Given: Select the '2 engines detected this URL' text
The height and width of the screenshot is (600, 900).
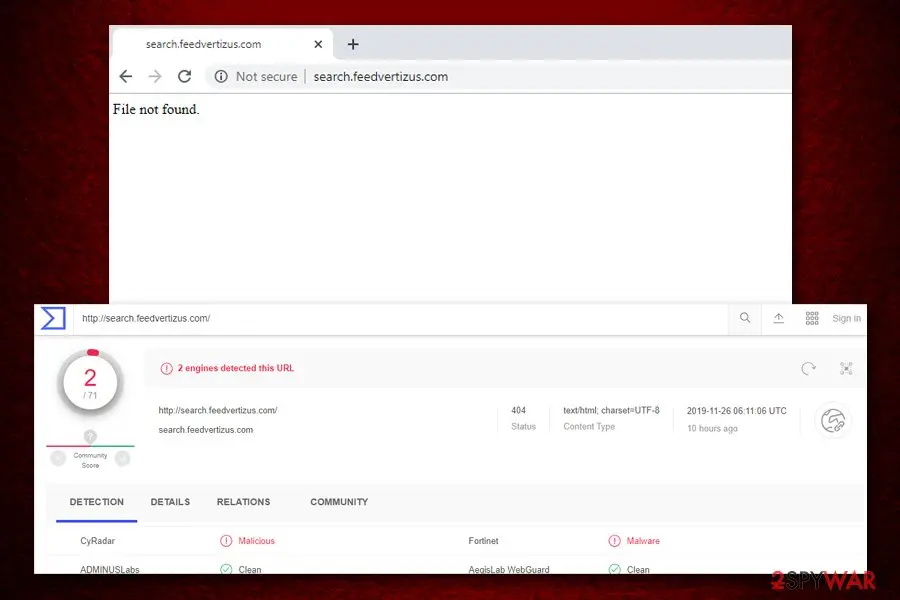Looking at the screenshot, I should 235,368.
